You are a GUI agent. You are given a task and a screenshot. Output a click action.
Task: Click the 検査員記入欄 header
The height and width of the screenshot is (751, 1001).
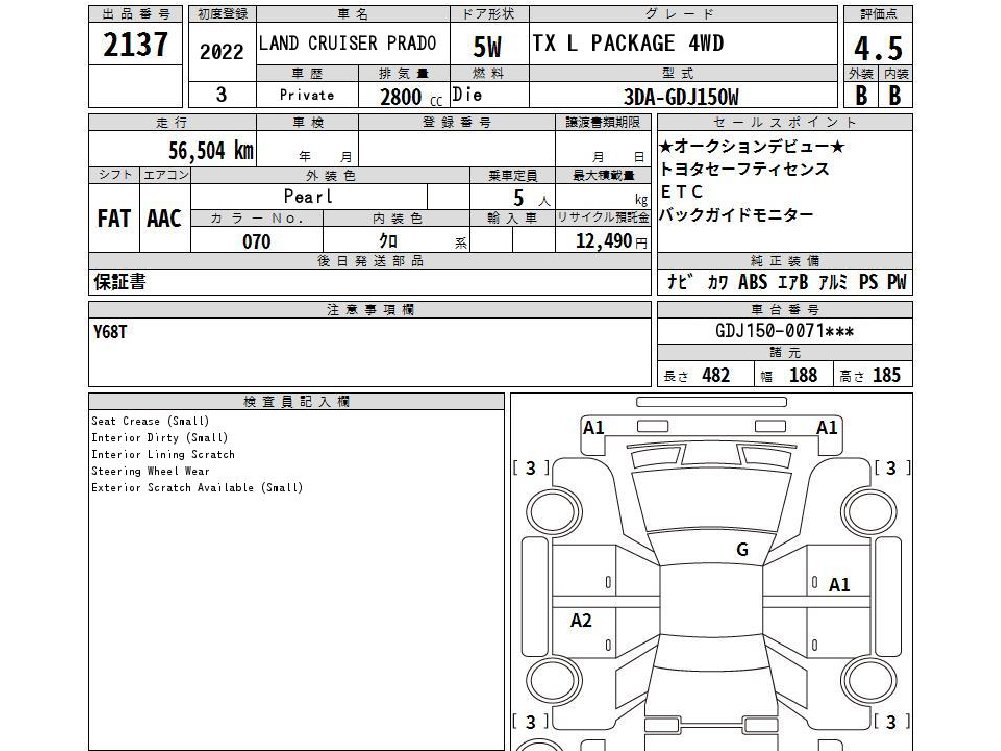point(296,402)
